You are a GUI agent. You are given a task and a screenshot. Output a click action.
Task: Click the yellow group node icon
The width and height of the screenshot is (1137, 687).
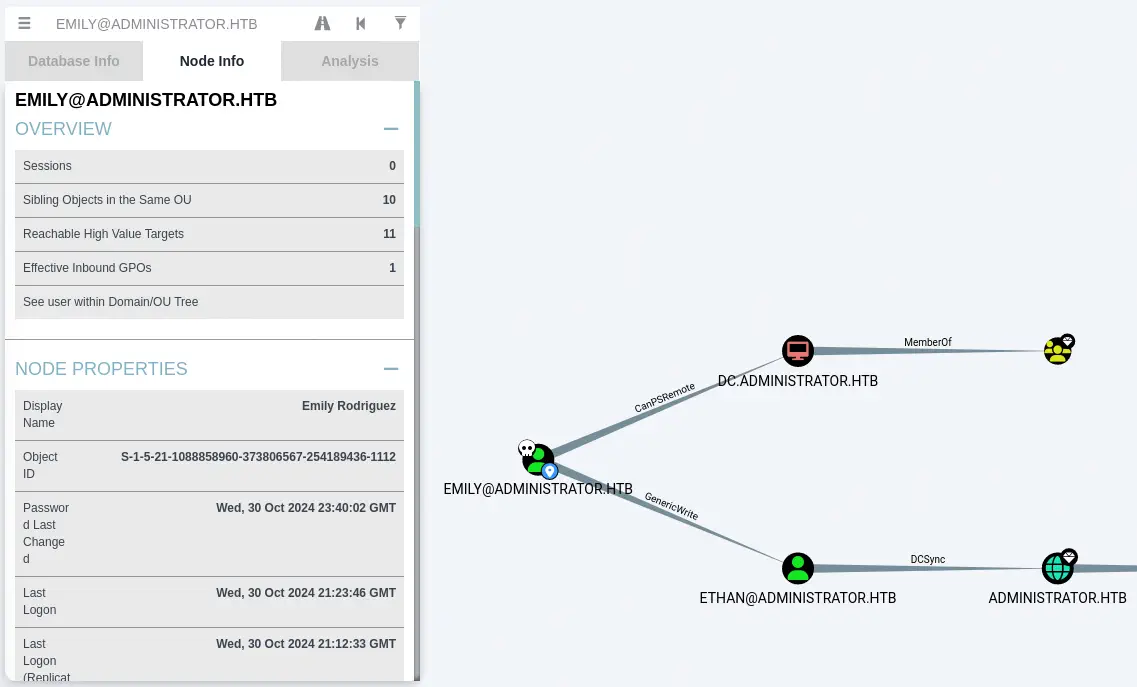[1057, 350]
